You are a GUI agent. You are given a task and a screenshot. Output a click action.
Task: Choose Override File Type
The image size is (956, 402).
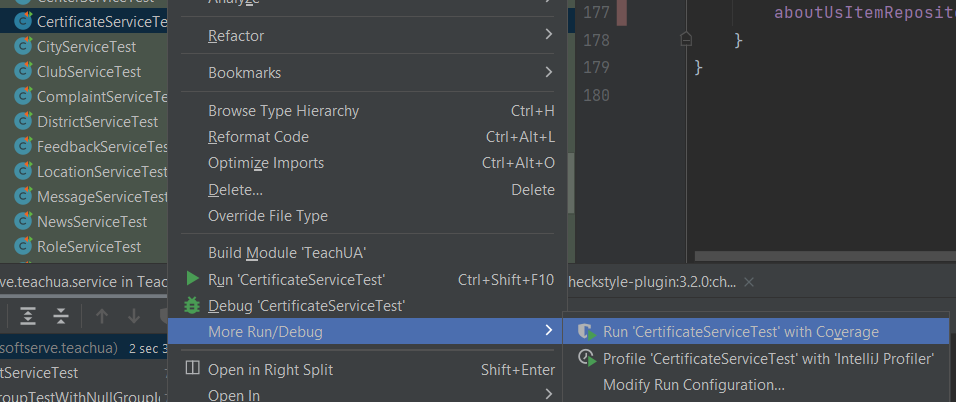tap(370, 216)
